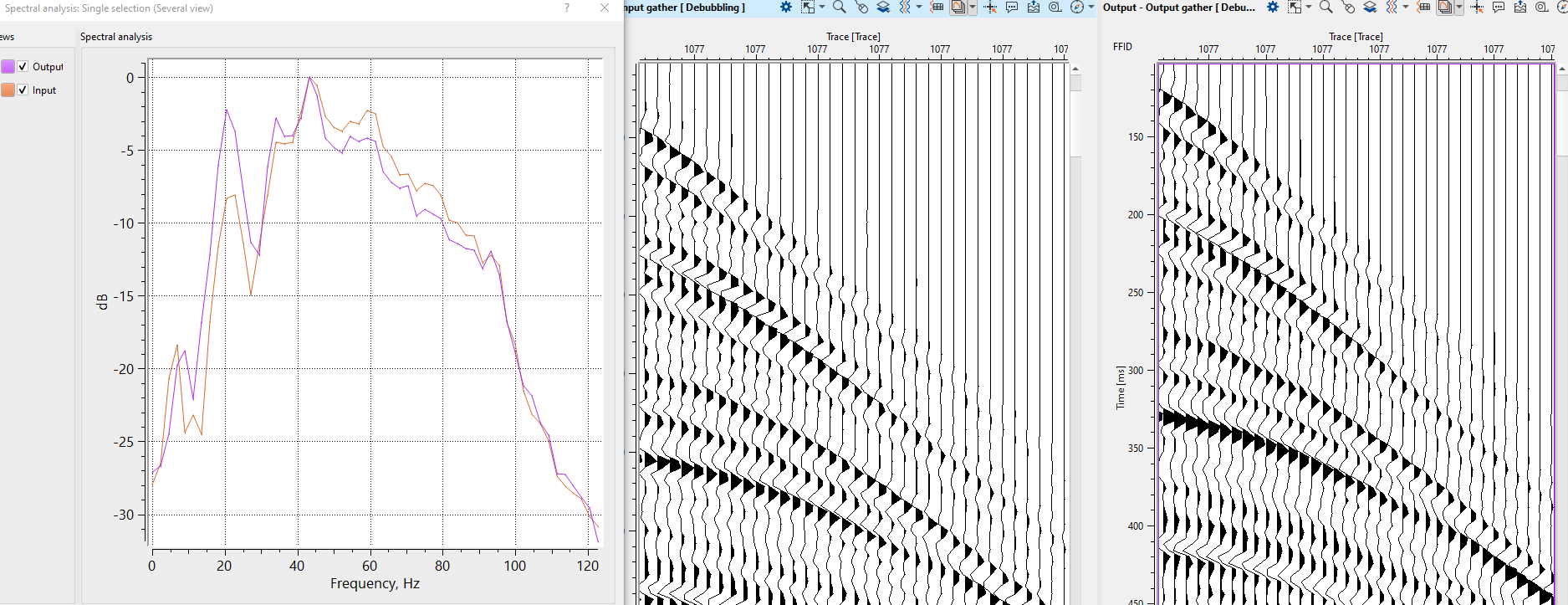This screenshot has height=605, width=1568.
Task: Click the layers icon in Input gather toolbar
Action: (x=883, y=8)
